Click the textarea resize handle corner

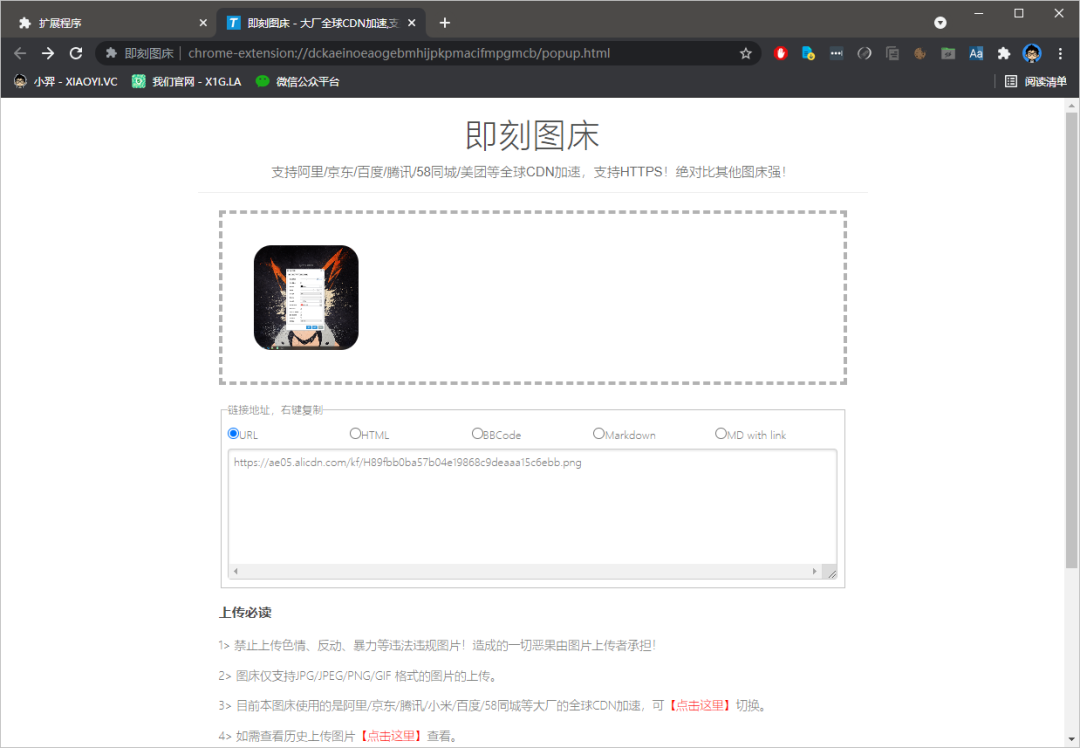831,572
